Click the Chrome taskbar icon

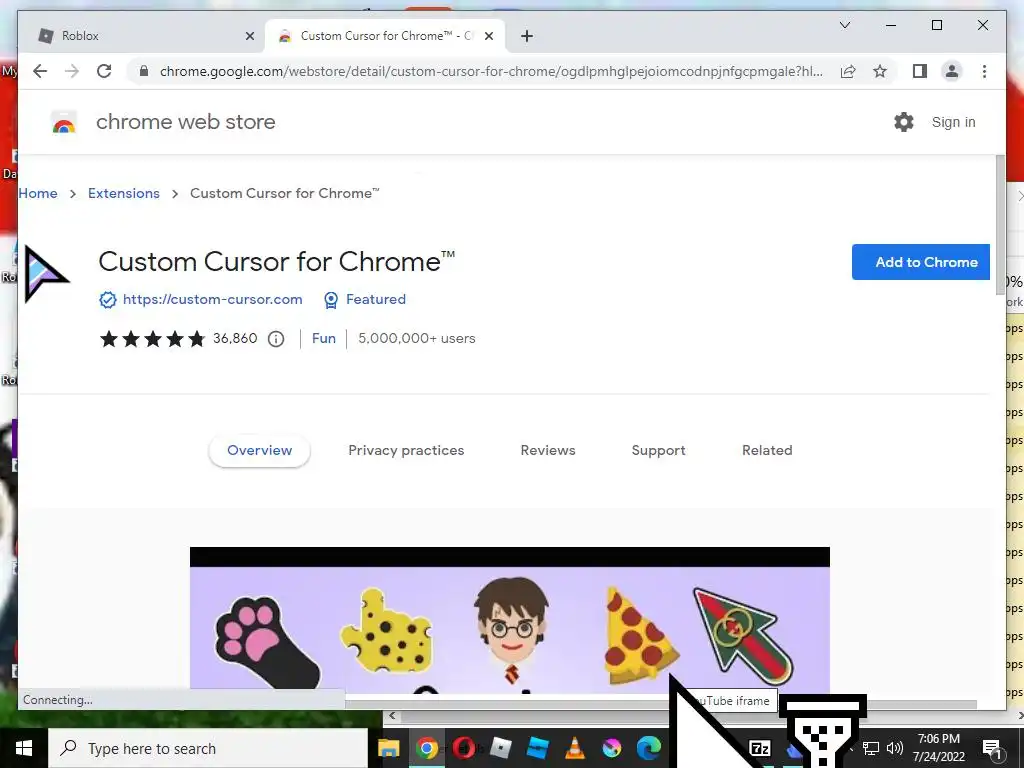point(426,748)
